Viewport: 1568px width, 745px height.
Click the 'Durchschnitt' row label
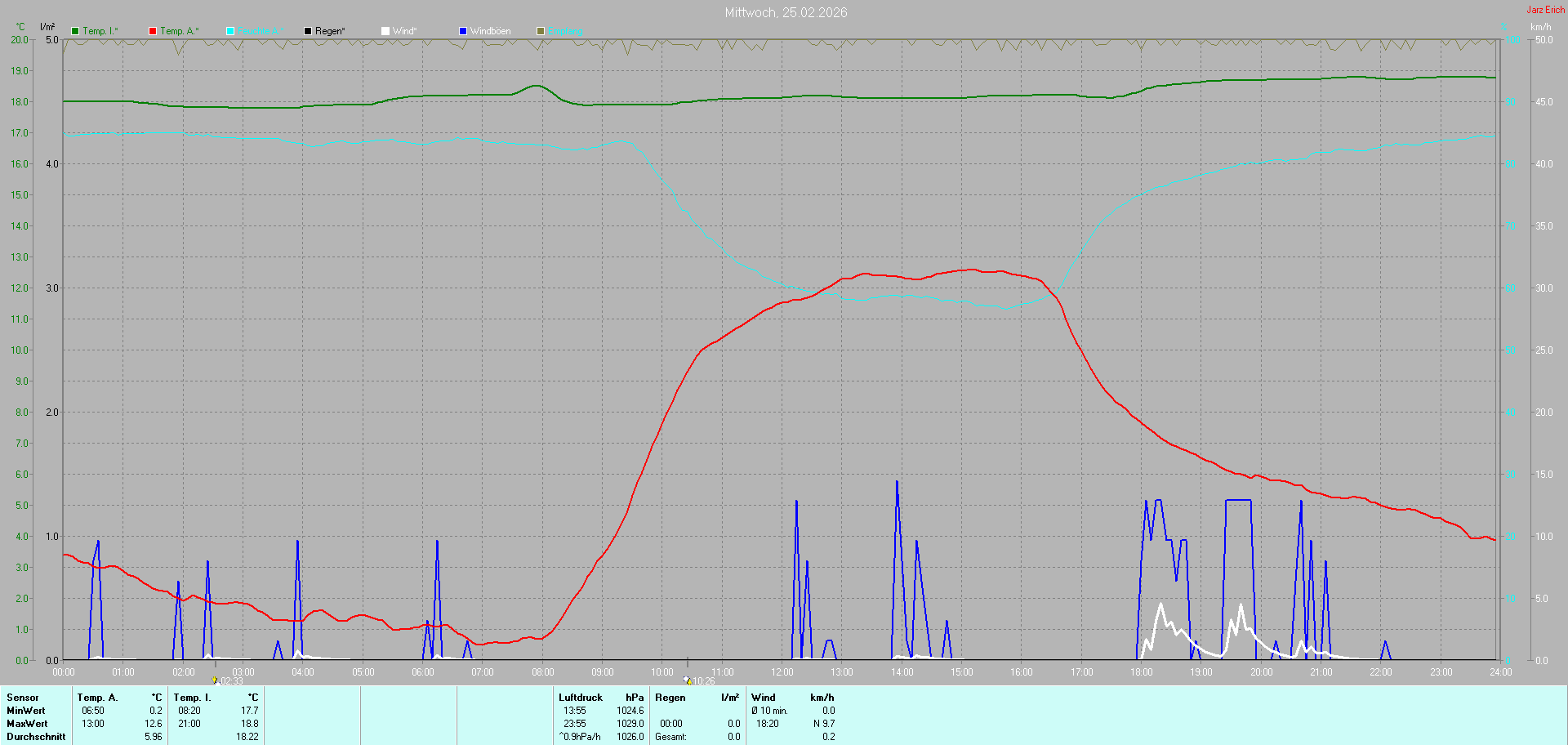point(36,737)
